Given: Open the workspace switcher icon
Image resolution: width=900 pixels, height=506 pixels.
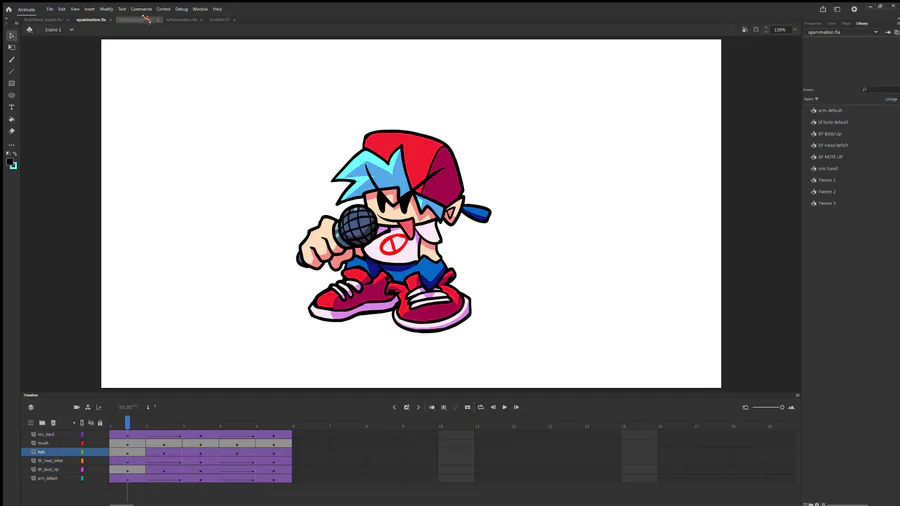Looking at the screenshot, I should click(837, 9).
